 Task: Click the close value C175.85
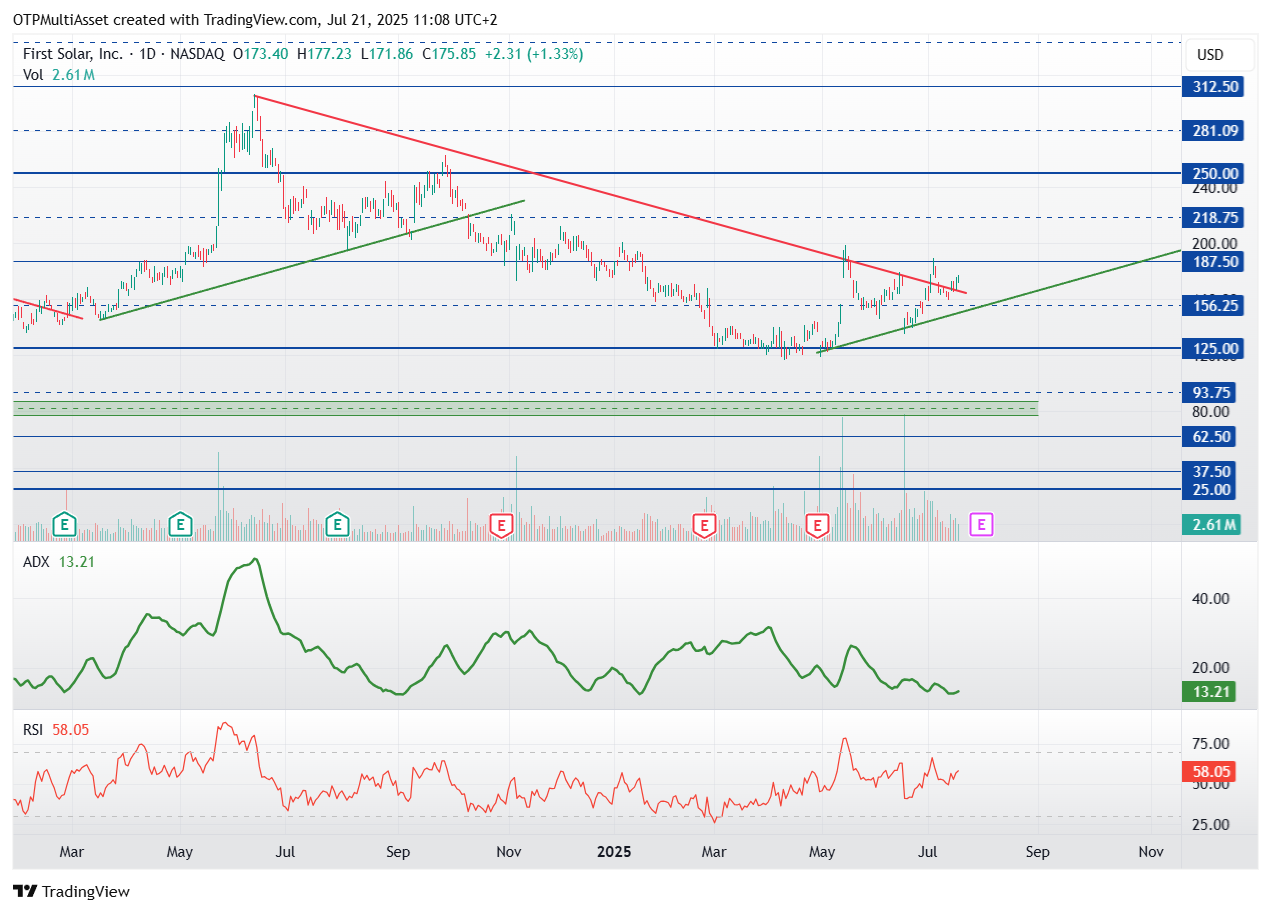[450, 54]
